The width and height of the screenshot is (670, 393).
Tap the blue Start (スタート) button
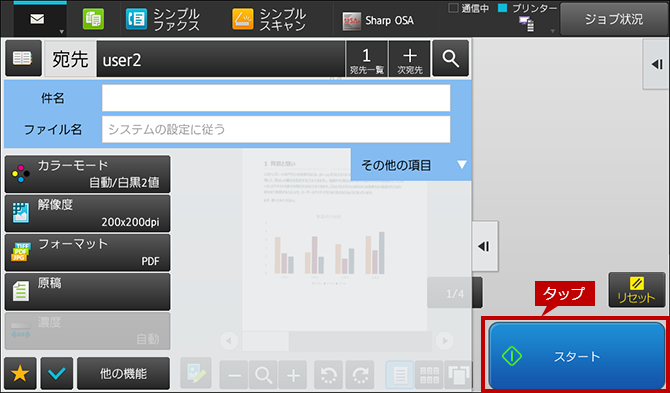pos(577,355)
